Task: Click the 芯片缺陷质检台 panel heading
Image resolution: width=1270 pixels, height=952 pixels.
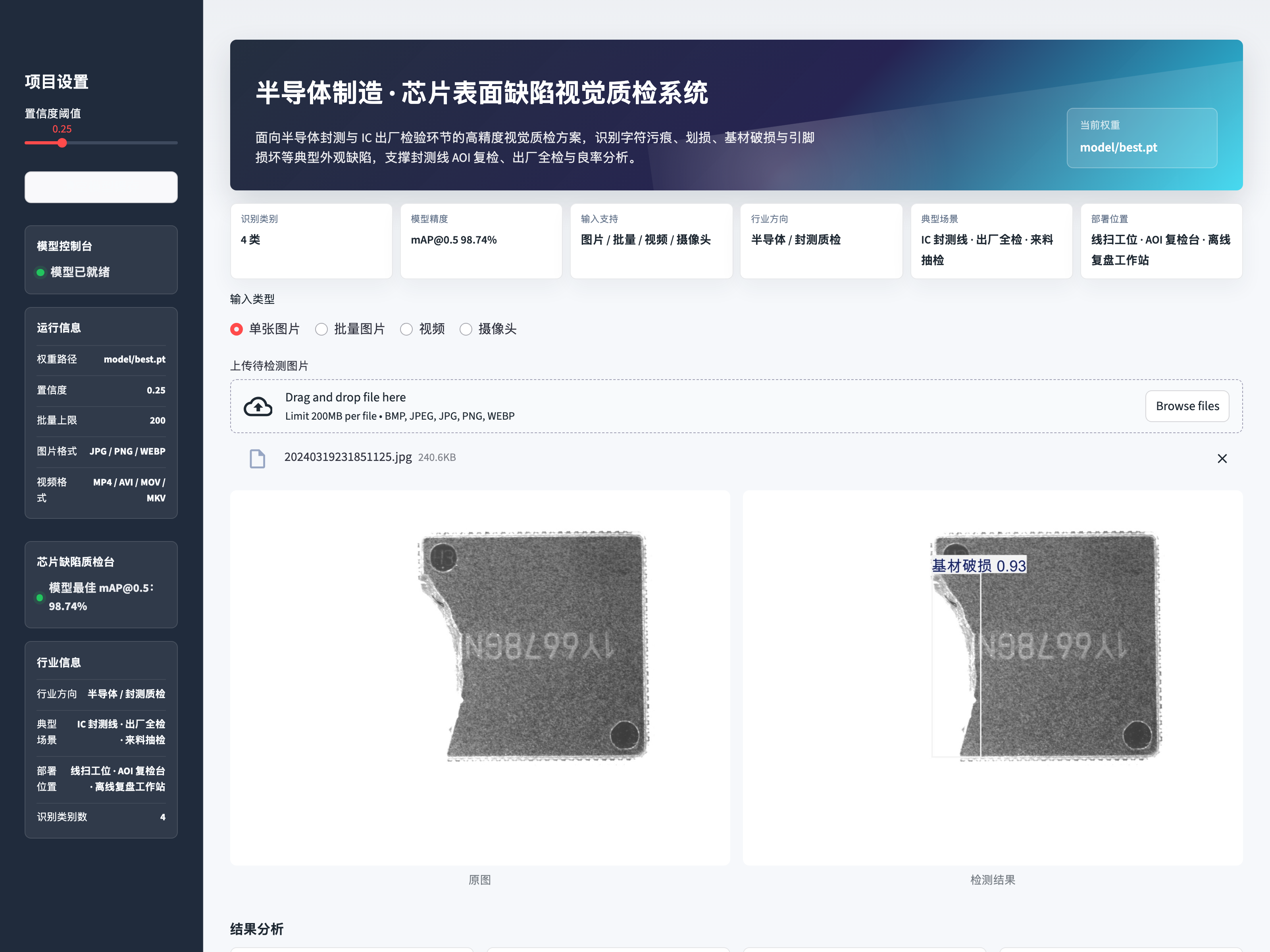Action: click(75, 562)
